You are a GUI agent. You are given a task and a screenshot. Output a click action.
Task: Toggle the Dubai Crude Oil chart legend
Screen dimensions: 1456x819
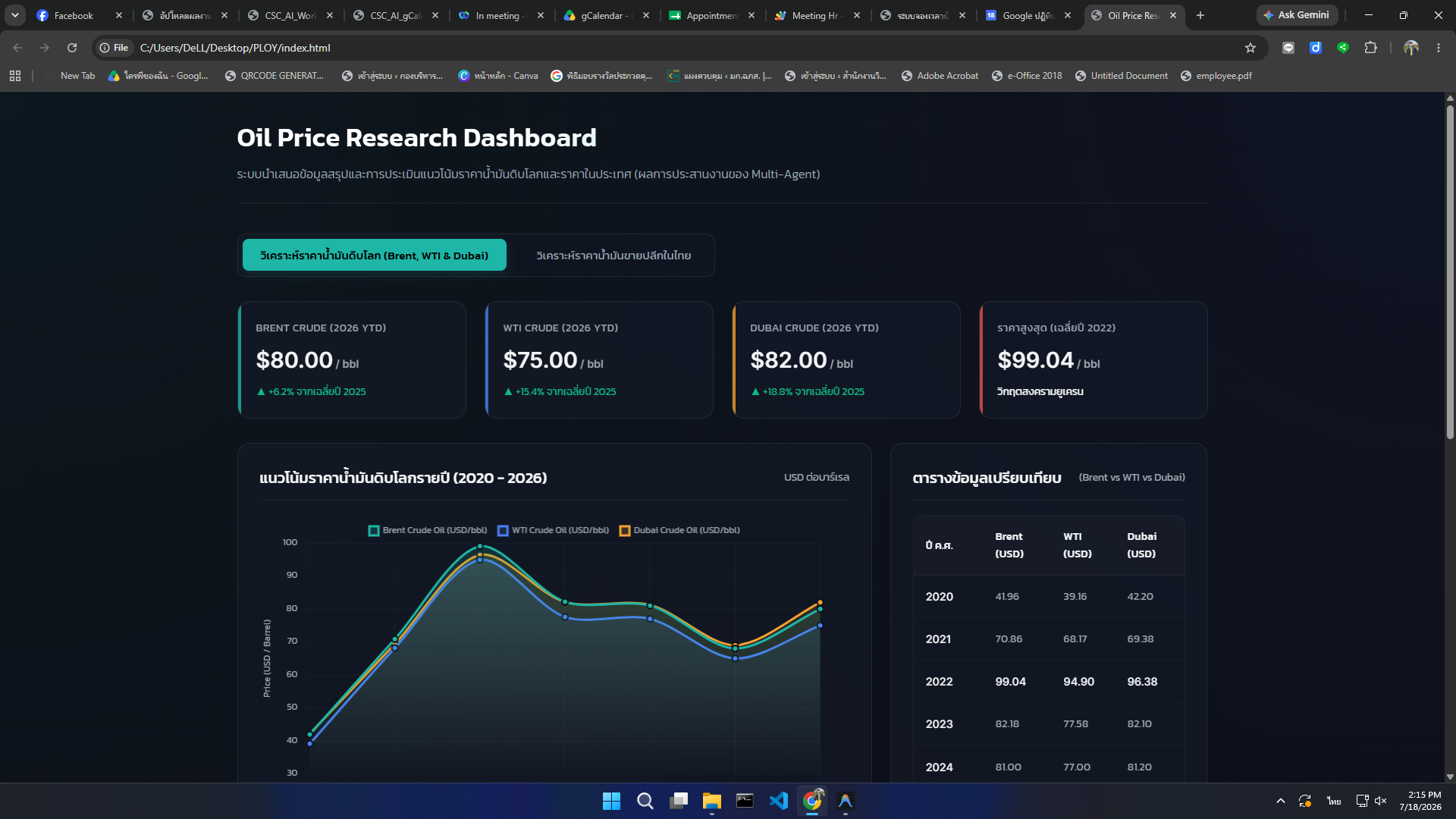(679, 530)
